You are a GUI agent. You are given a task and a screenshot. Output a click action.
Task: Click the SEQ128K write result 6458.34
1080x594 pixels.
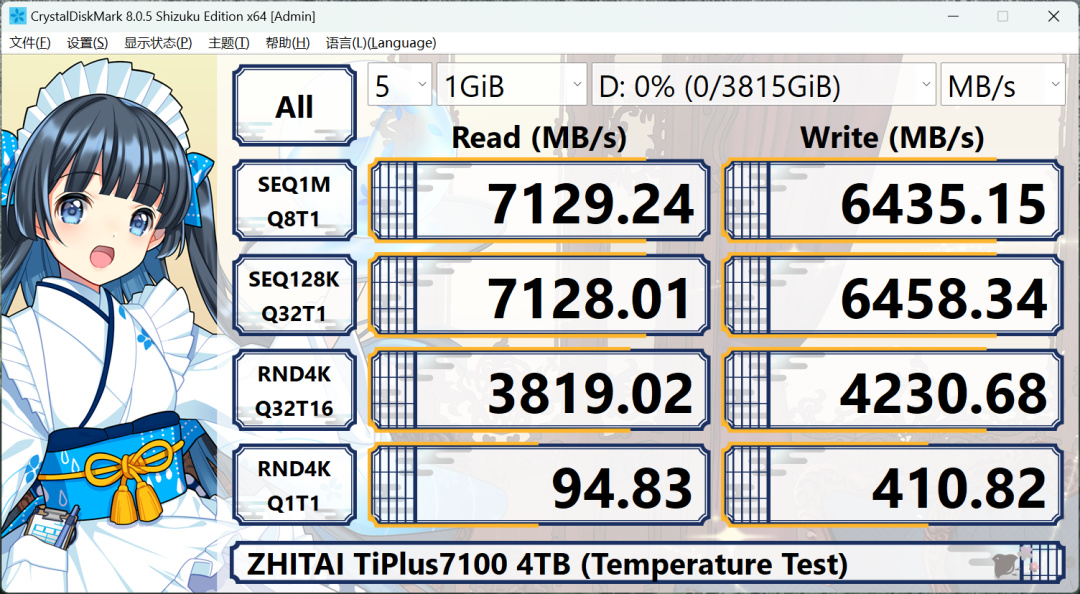[893, 296]
